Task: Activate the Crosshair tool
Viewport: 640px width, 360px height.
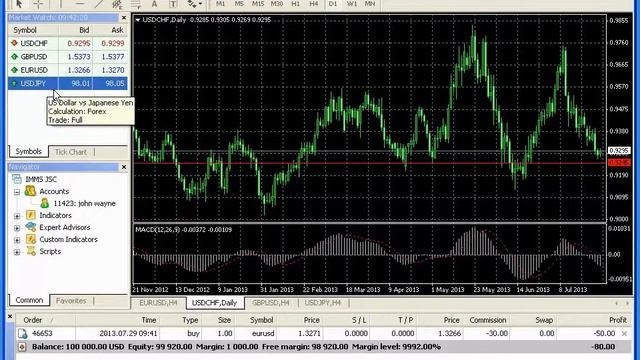Action: click(38, 4)
